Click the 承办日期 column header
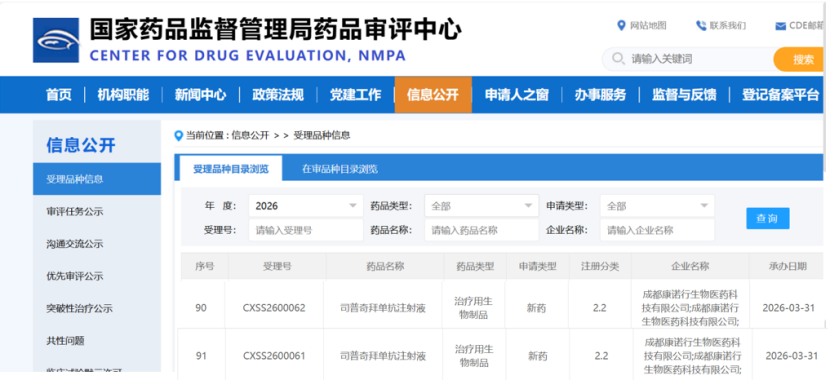830x381 pixels. click(788, 266)
